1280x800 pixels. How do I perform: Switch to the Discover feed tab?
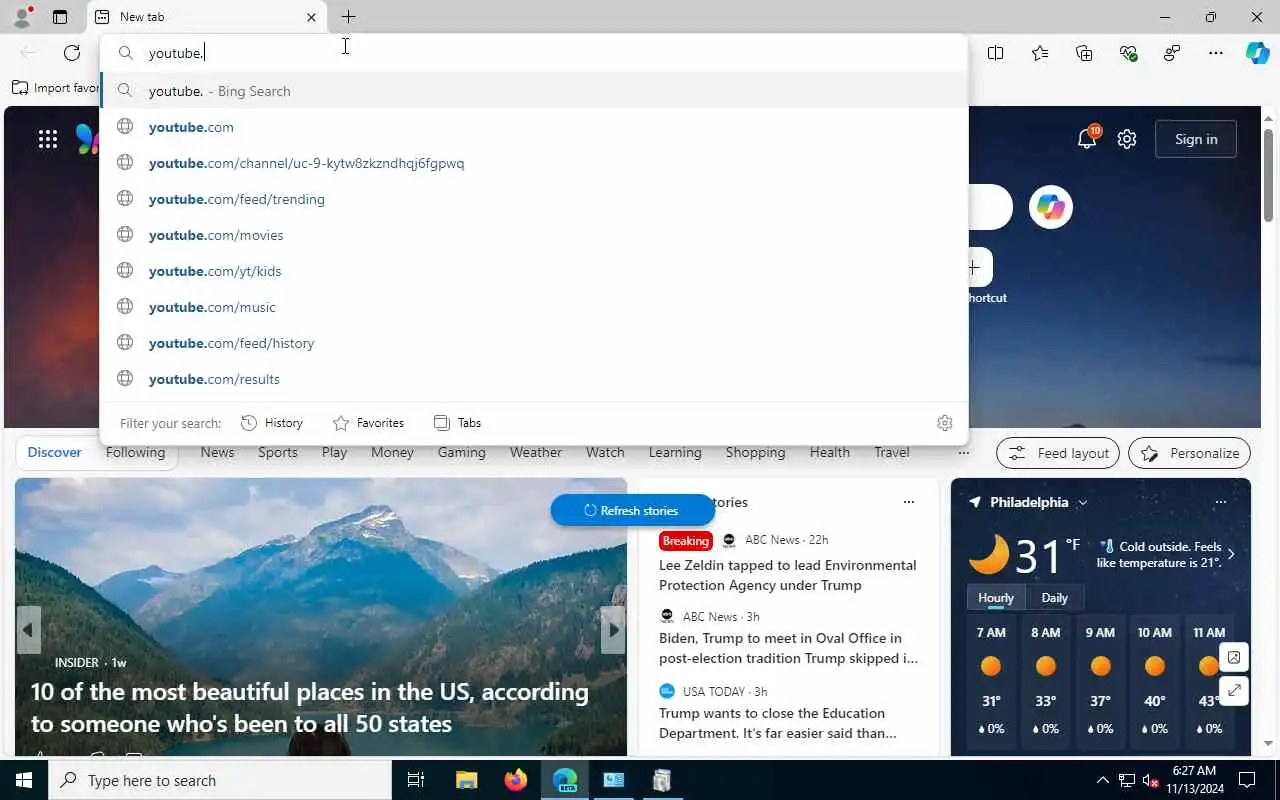click(x=54, y=453)
